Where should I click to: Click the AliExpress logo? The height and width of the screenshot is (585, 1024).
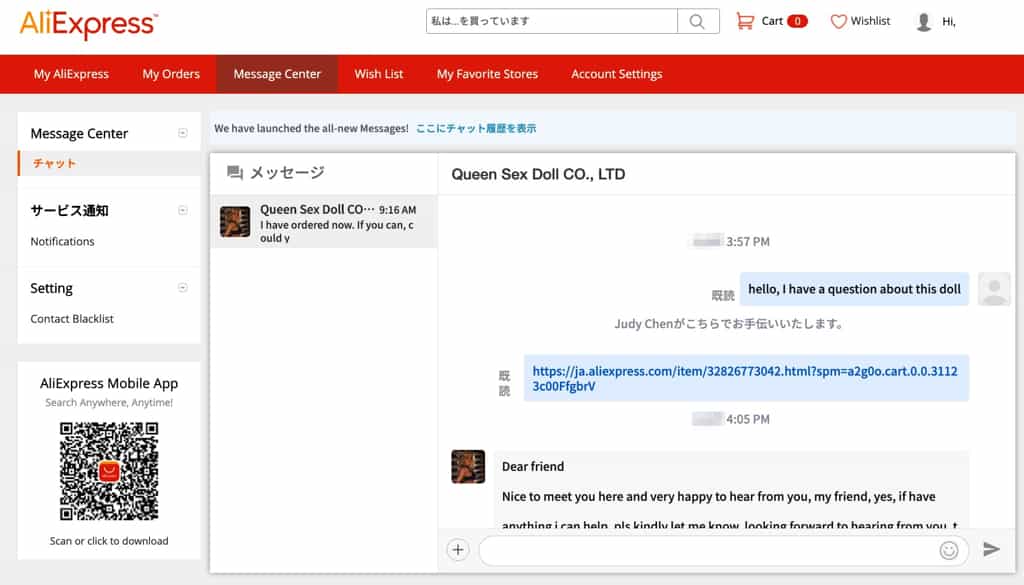(89, 25)
